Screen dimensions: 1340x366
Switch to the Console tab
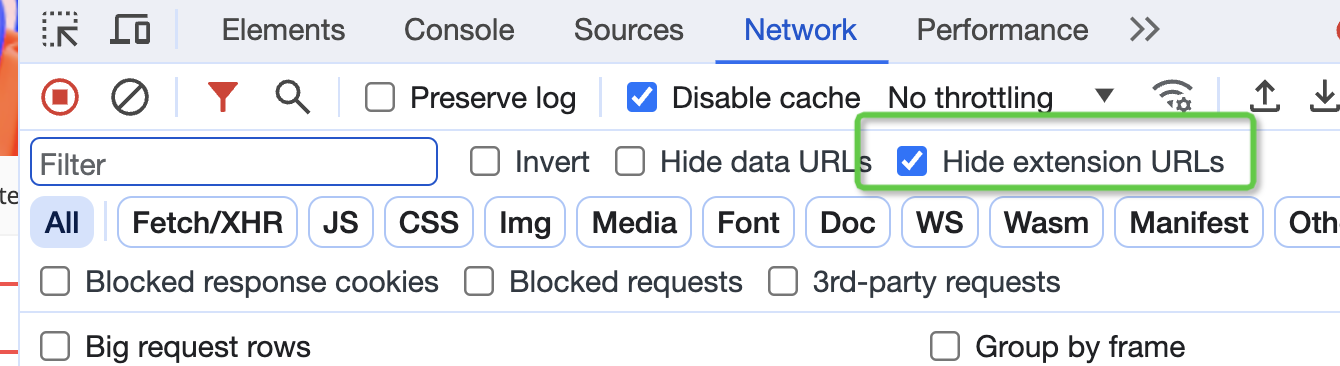click(459, 30)
